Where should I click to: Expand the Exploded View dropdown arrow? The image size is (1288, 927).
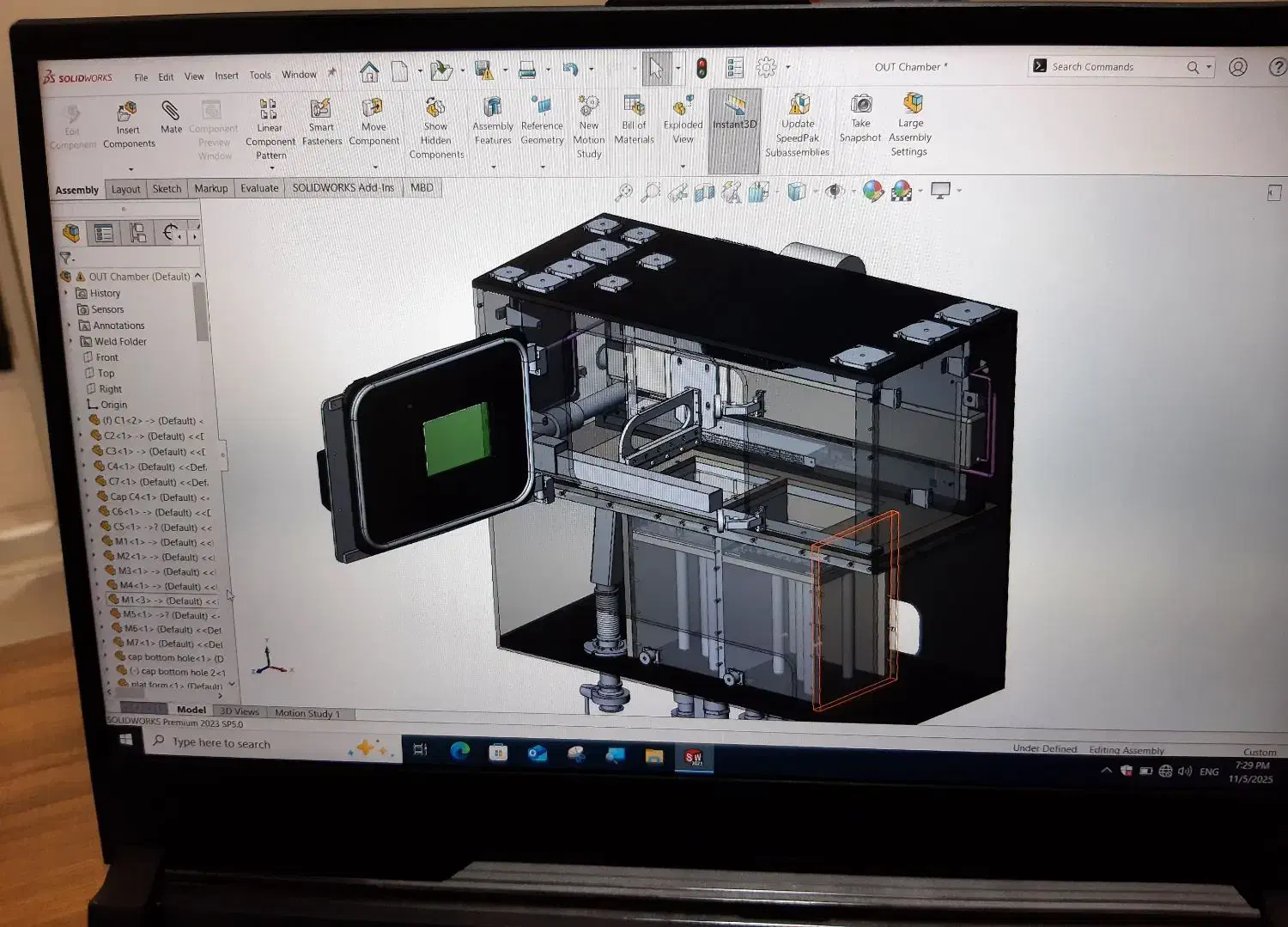point(683,166)
